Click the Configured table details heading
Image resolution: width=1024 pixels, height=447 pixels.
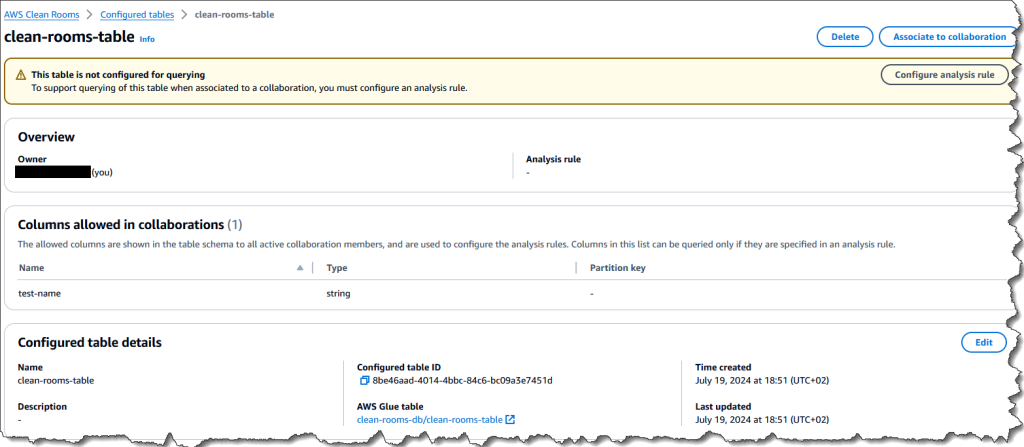coord(89,342)
